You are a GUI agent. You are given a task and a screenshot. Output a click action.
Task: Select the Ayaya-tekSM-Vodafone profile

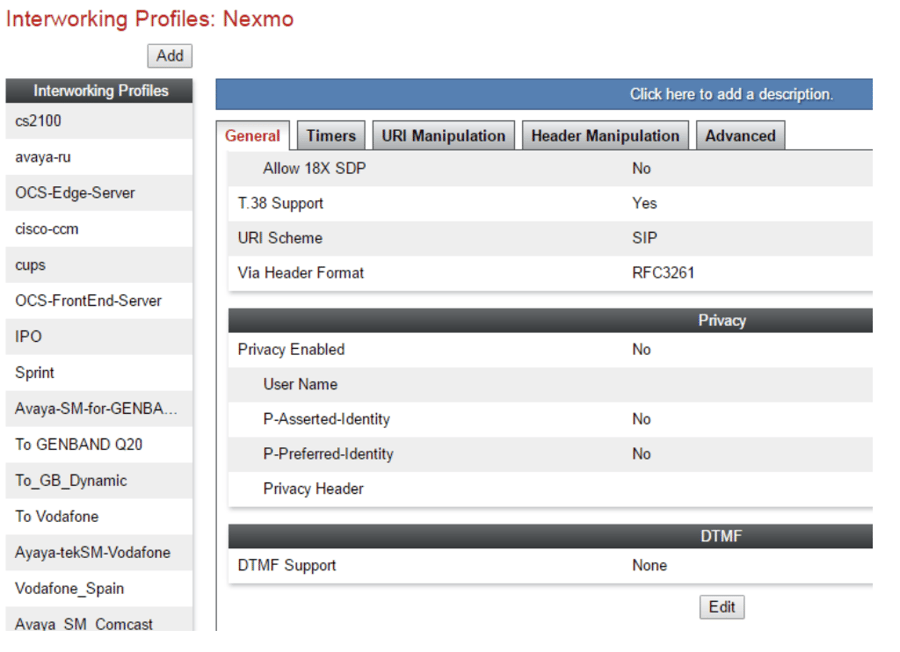pos(99,553)
